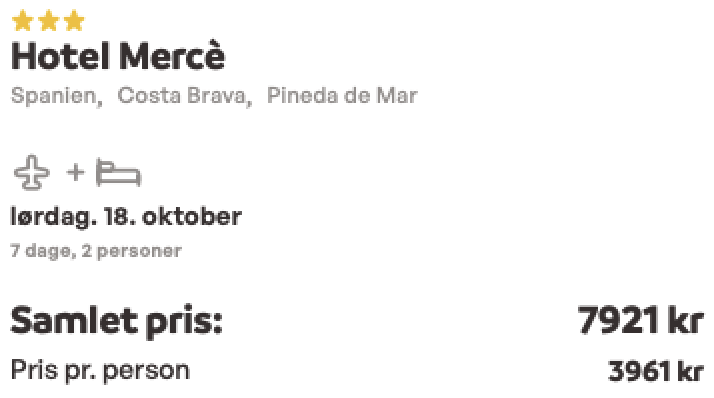Image resolution: width=714 pixels, height=398 pixels.
Task: Click the word Mercè in the heading
Action: click(x=172, y=56)
